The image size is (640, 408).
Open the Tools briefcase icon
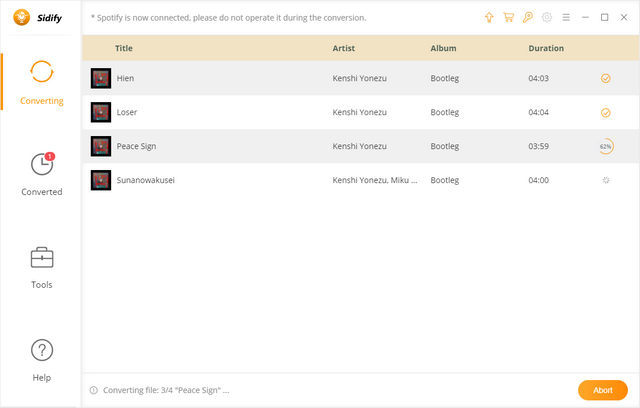(x=42, y=257)
